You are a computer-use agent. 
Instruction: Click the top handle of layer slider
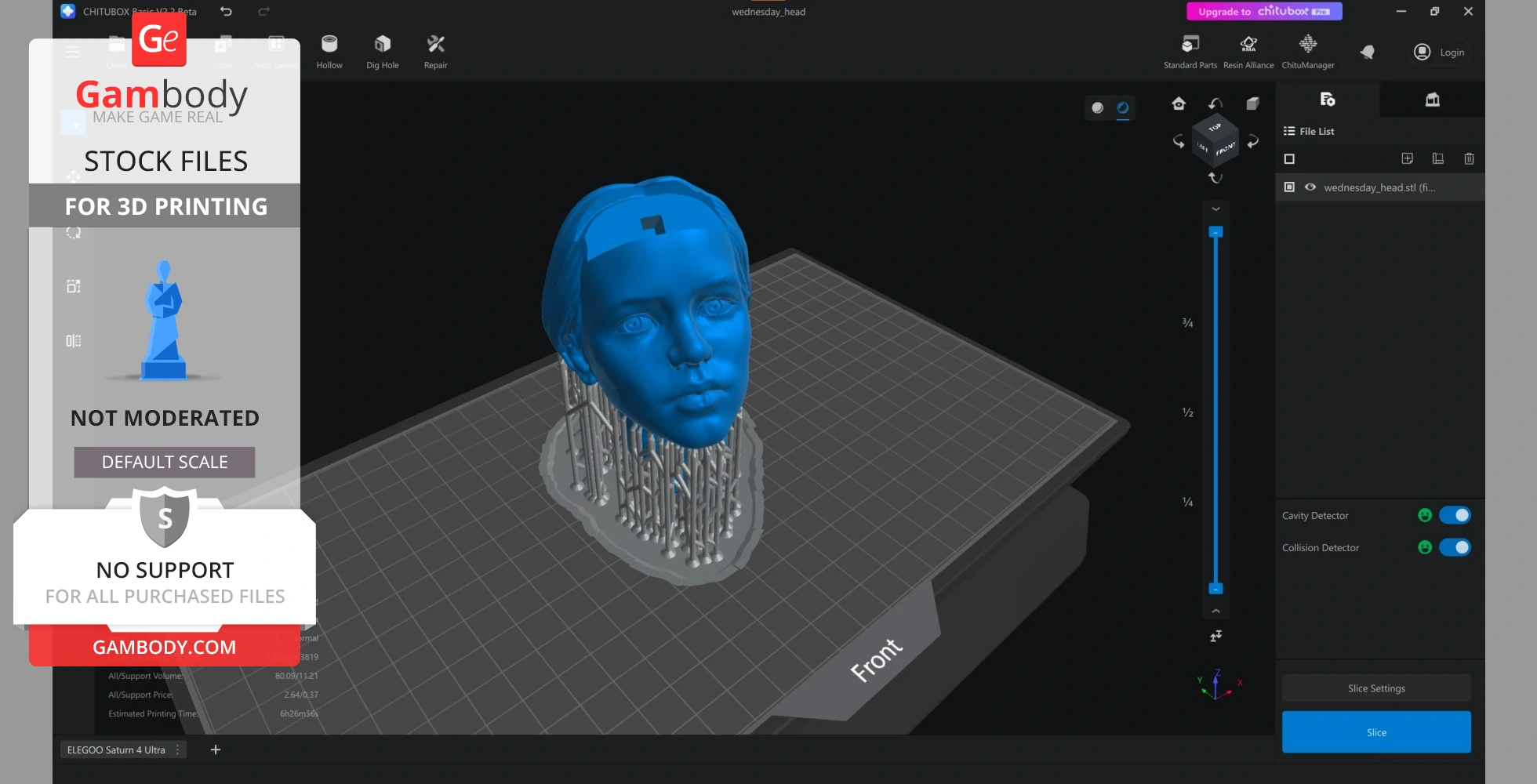pos(1215,232)
